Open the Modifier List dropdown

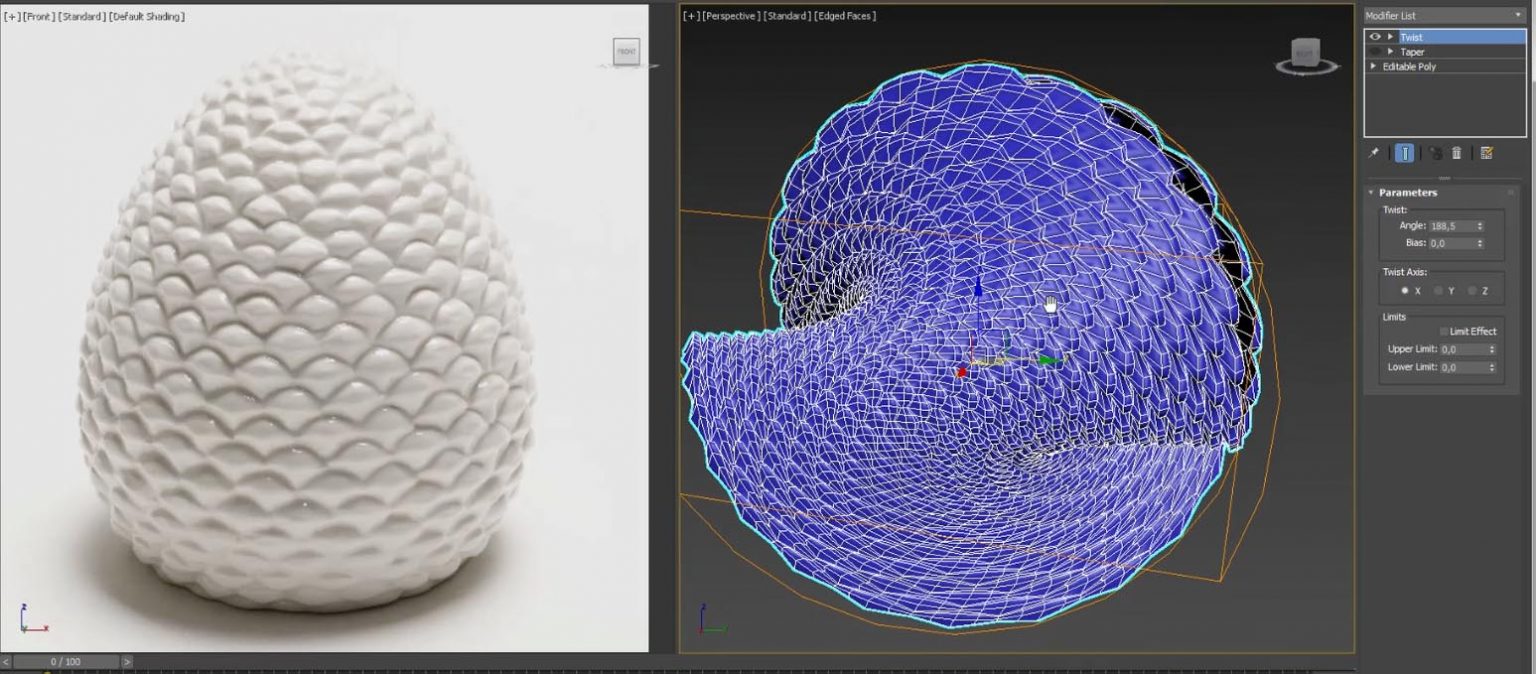coord(1443,15)
